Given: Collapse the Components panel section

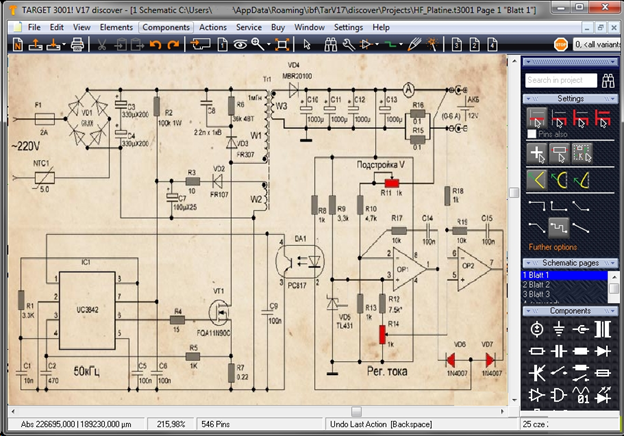Looking at the screenshot, I should pos(570,311).
